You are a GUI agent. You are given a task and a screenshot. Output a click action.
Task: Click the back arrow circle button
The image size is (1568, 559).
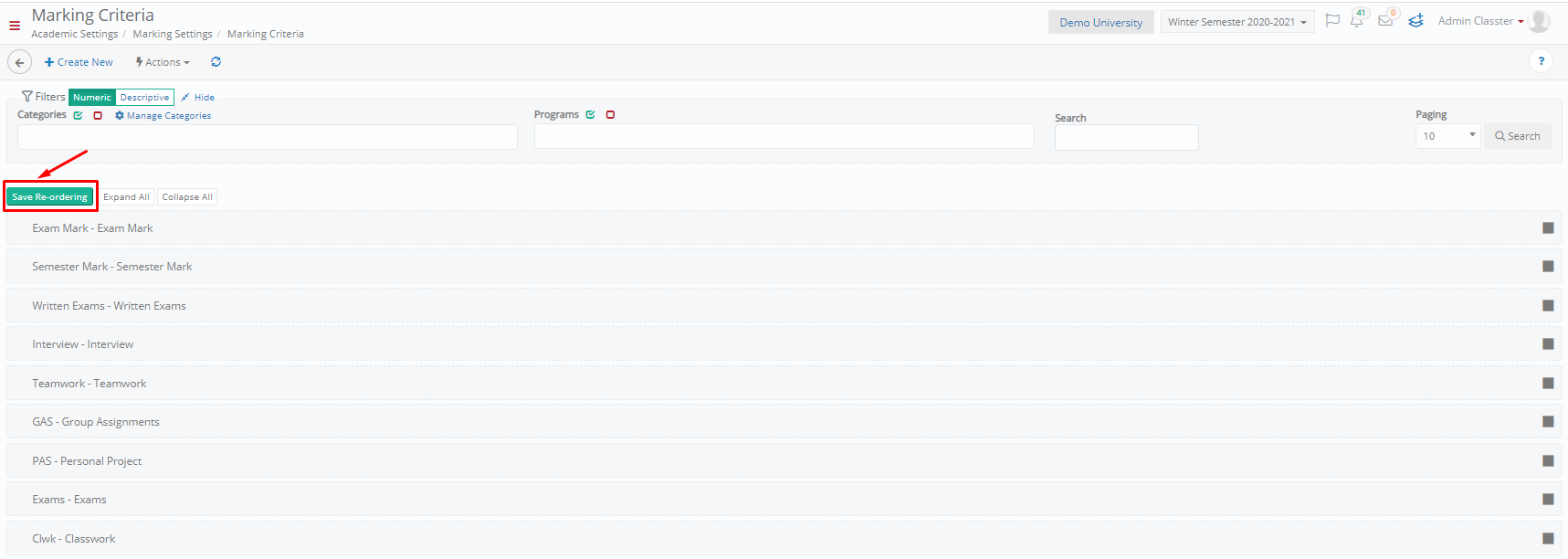19,62
